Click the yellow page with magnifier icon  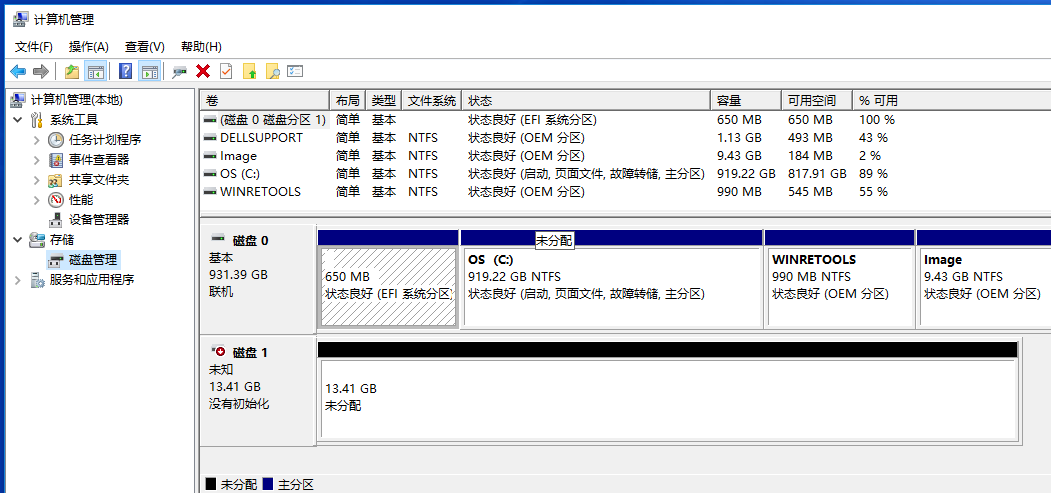272,71
